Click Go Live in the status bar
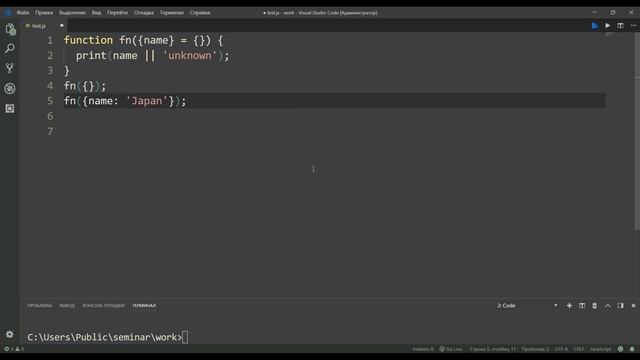640x360 pixels. [x=451, y=349]
